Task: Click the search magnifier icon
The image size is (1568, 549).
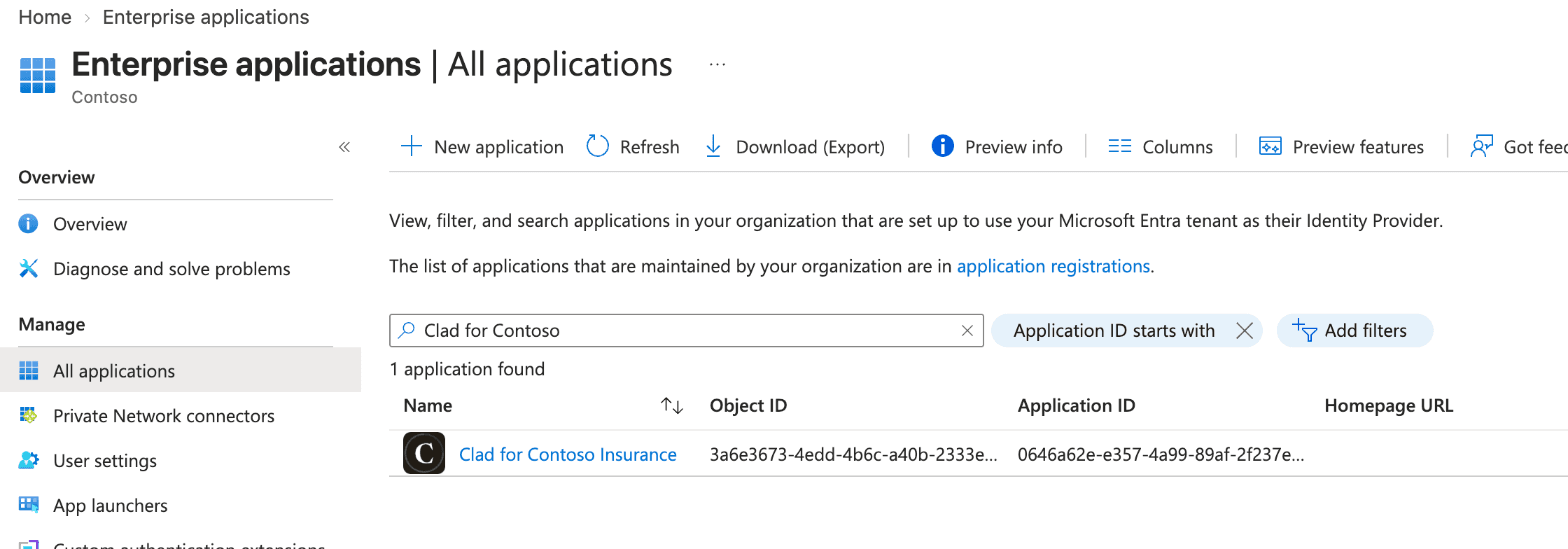Action: pos(406,330)
